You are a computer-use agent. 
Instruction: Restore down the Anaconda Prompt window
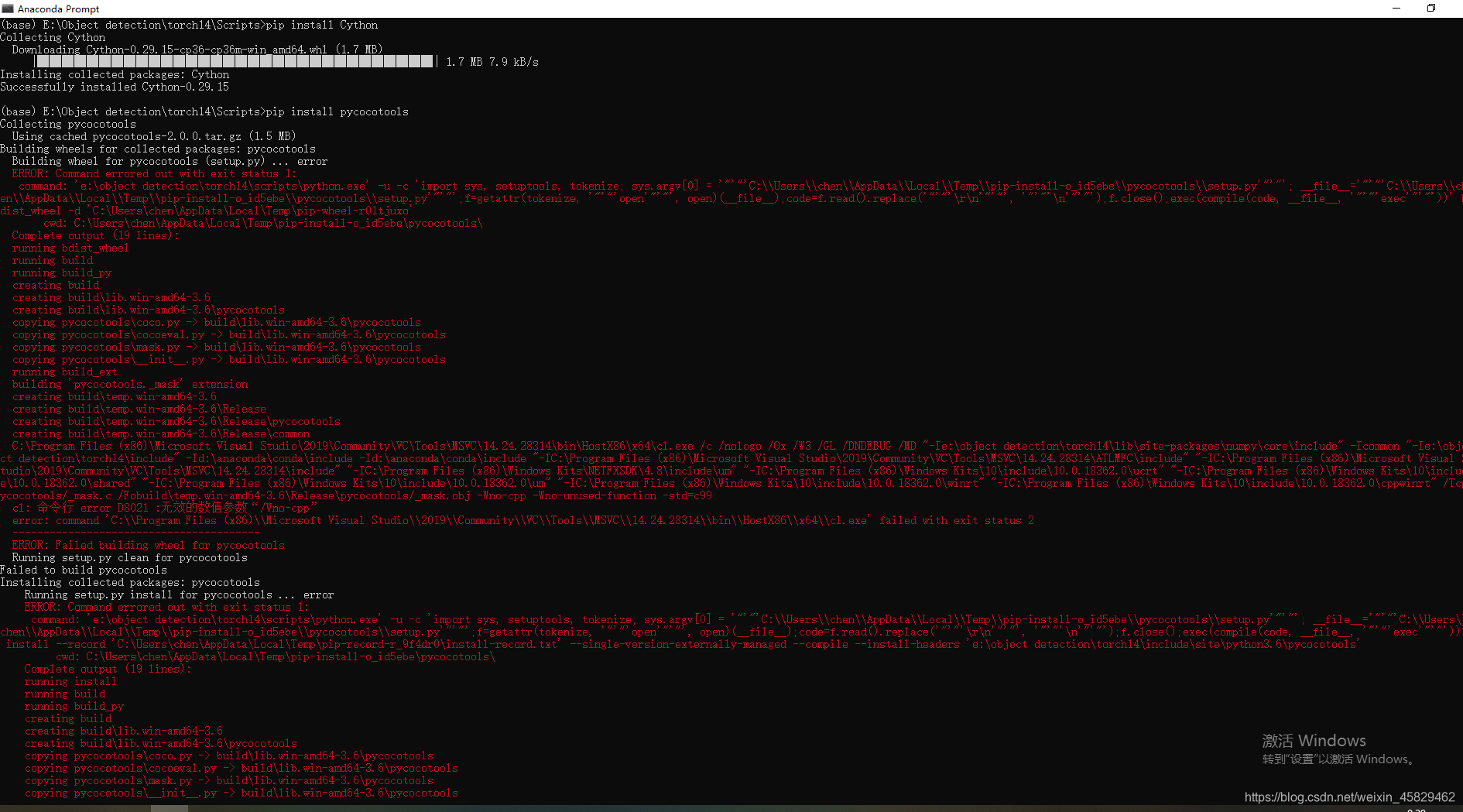1431,9
